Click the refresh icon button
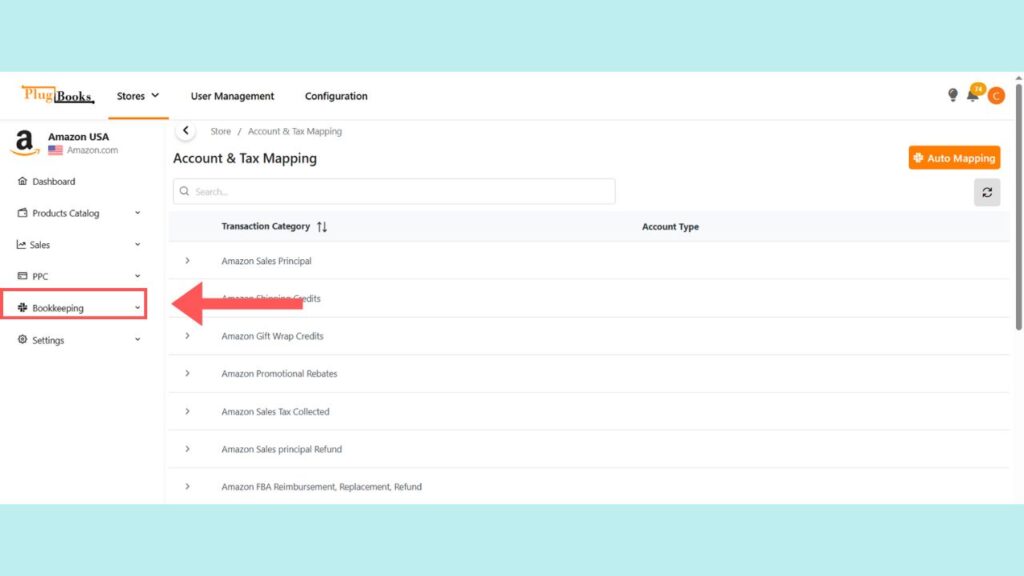Viewport: 1024px width, 576px height. pos(987,192)
